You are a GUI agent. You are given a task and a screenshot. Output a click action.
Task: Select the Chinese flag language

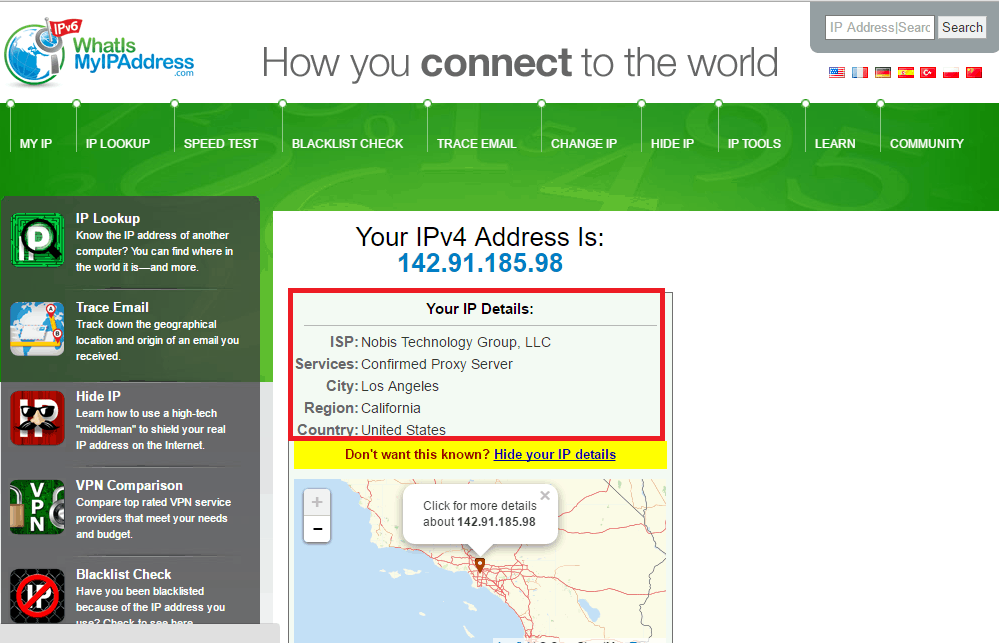pos(974,73)
